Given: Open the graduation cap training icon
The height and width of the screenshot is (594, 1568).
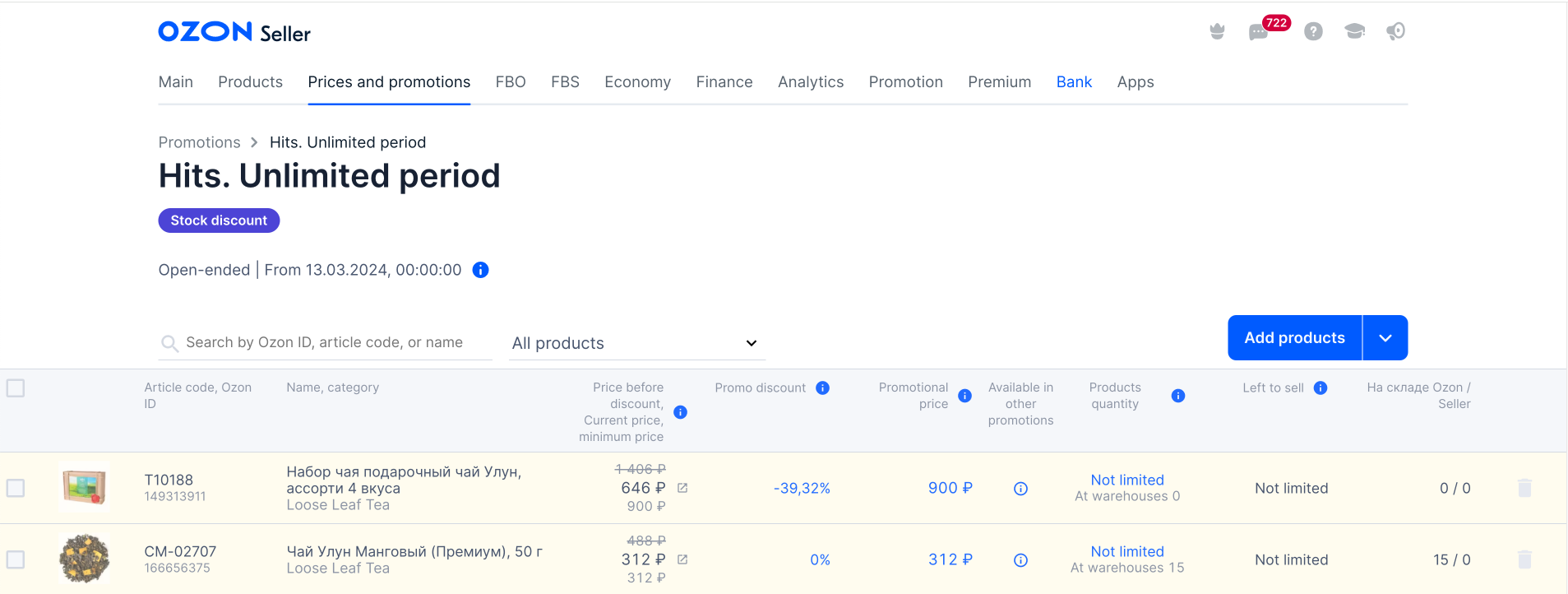Looking at the screenshot, I should coord(1354,31).
